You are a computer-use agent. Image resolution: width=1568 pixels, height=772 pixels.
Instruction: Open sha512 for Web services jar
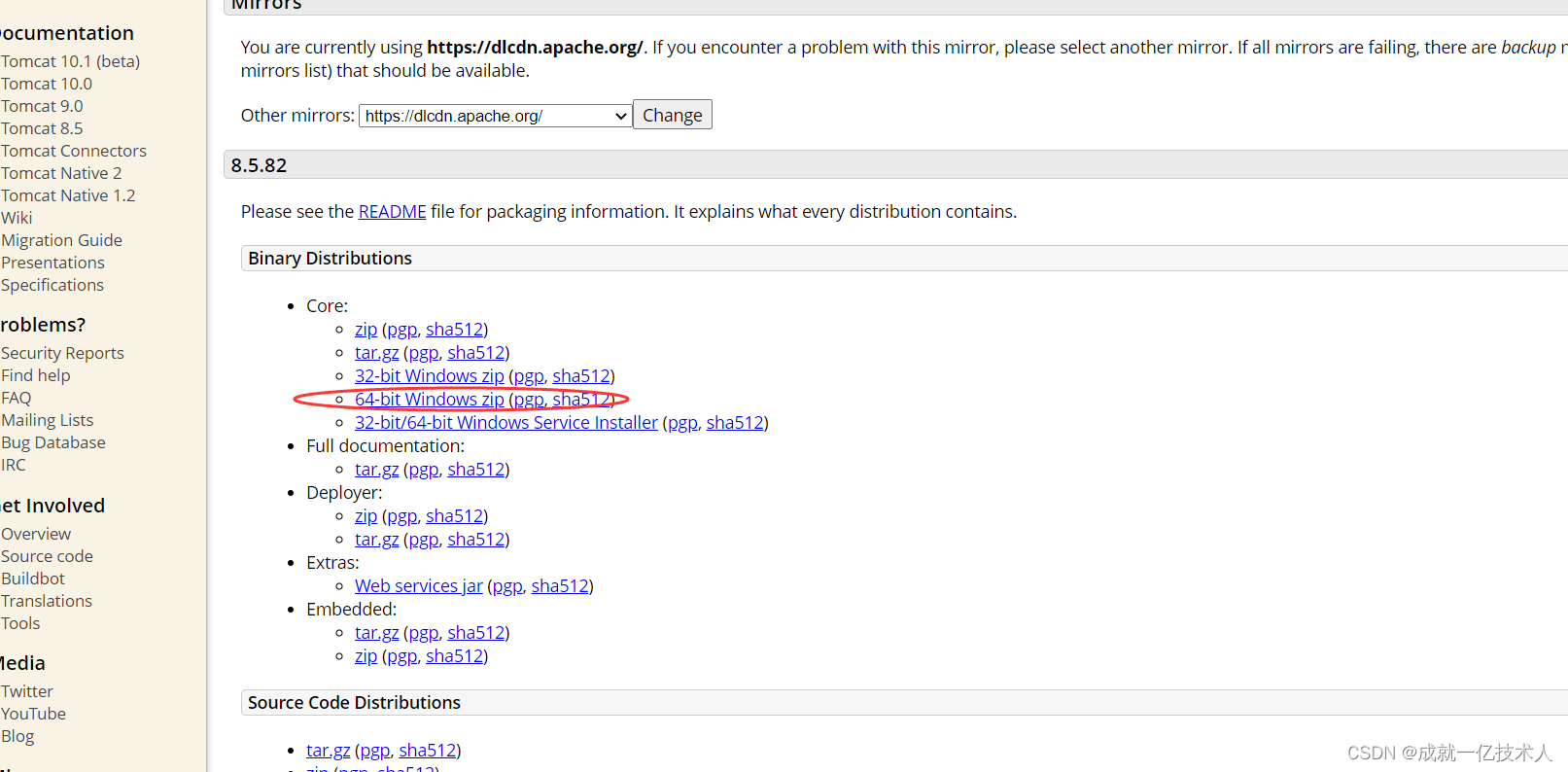(x=560, y=586)
